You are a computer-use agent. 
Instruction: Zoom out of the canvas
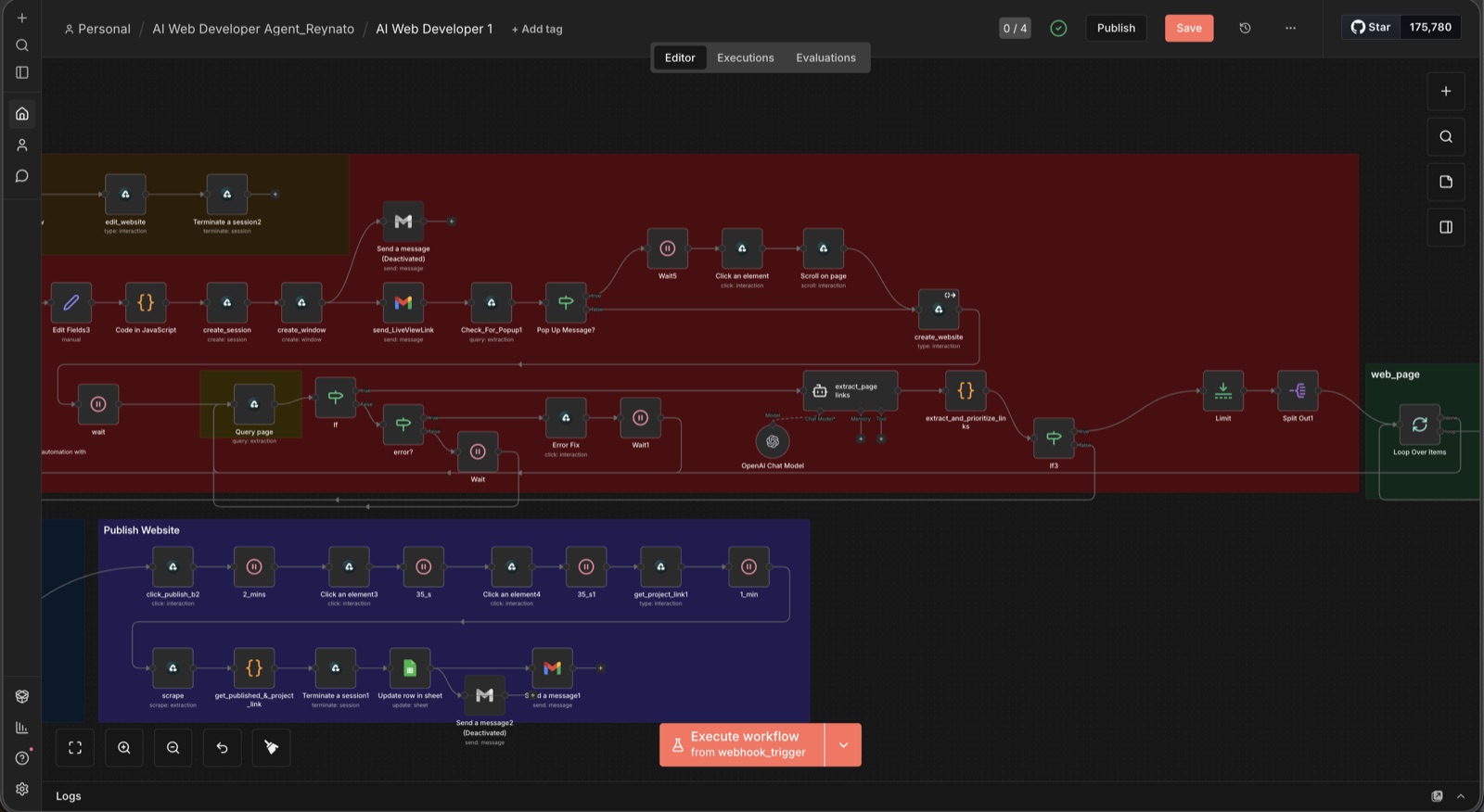tap(173, 748)
